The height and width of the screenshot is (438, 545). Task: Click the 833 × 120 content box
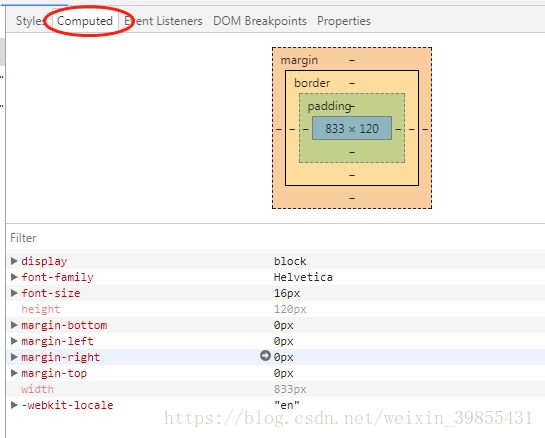click(352, 129)
